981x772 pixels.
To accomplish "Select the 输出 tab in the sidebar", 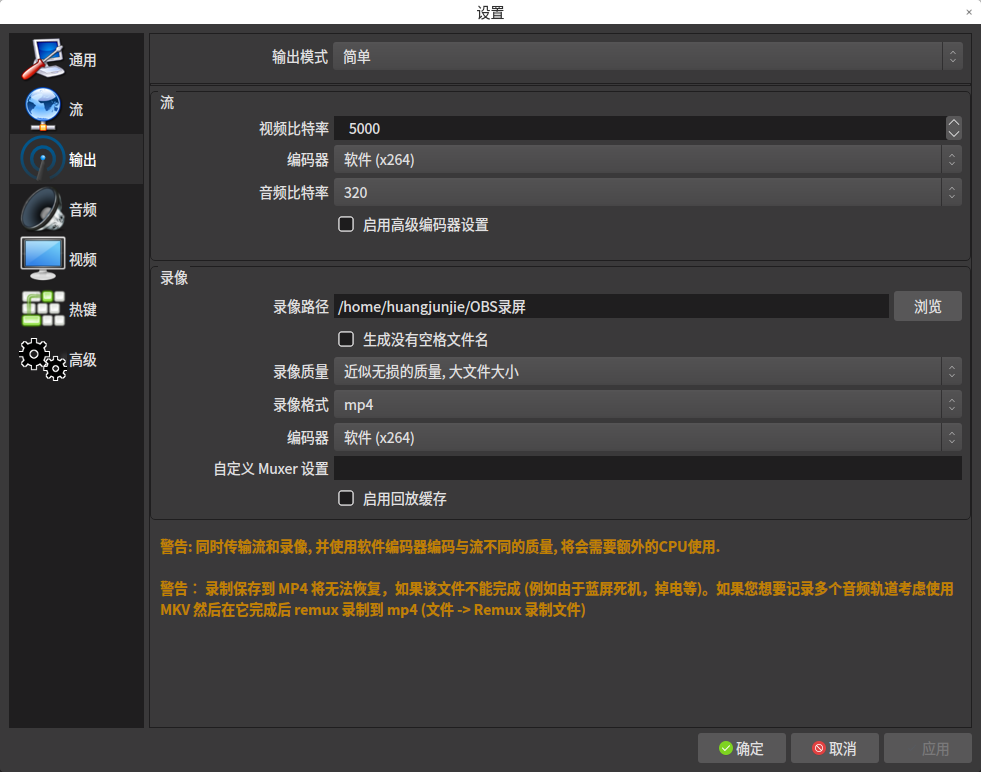I will coord(75,159).
